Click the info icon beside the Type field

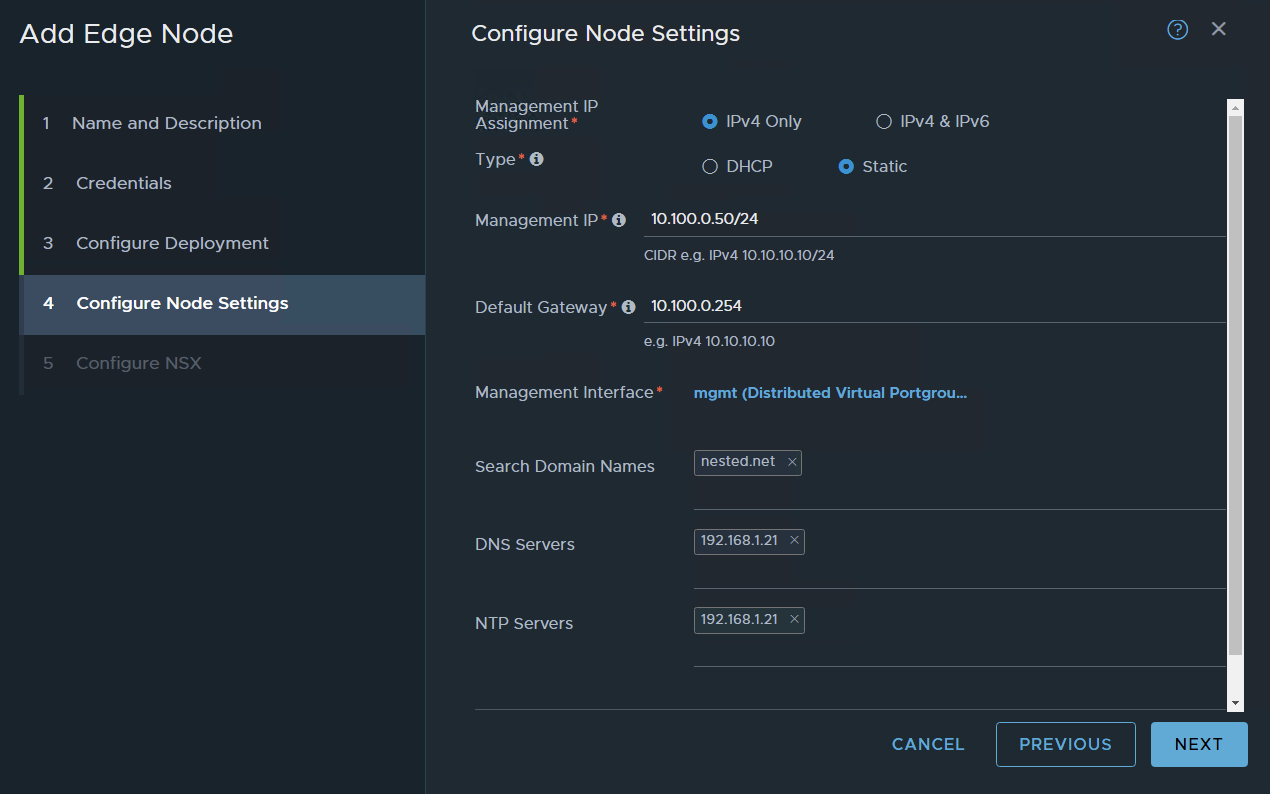point(536,159)
